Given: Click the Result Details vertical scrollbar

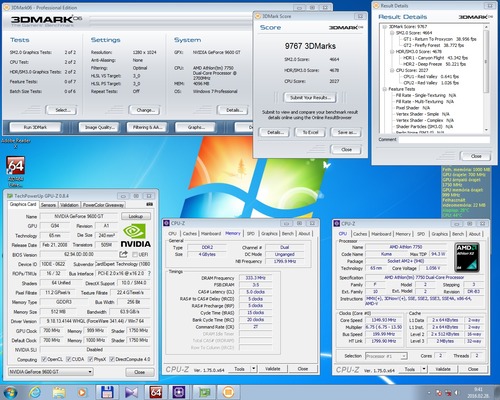Looking at the screenshot, I should click(486, 78).
